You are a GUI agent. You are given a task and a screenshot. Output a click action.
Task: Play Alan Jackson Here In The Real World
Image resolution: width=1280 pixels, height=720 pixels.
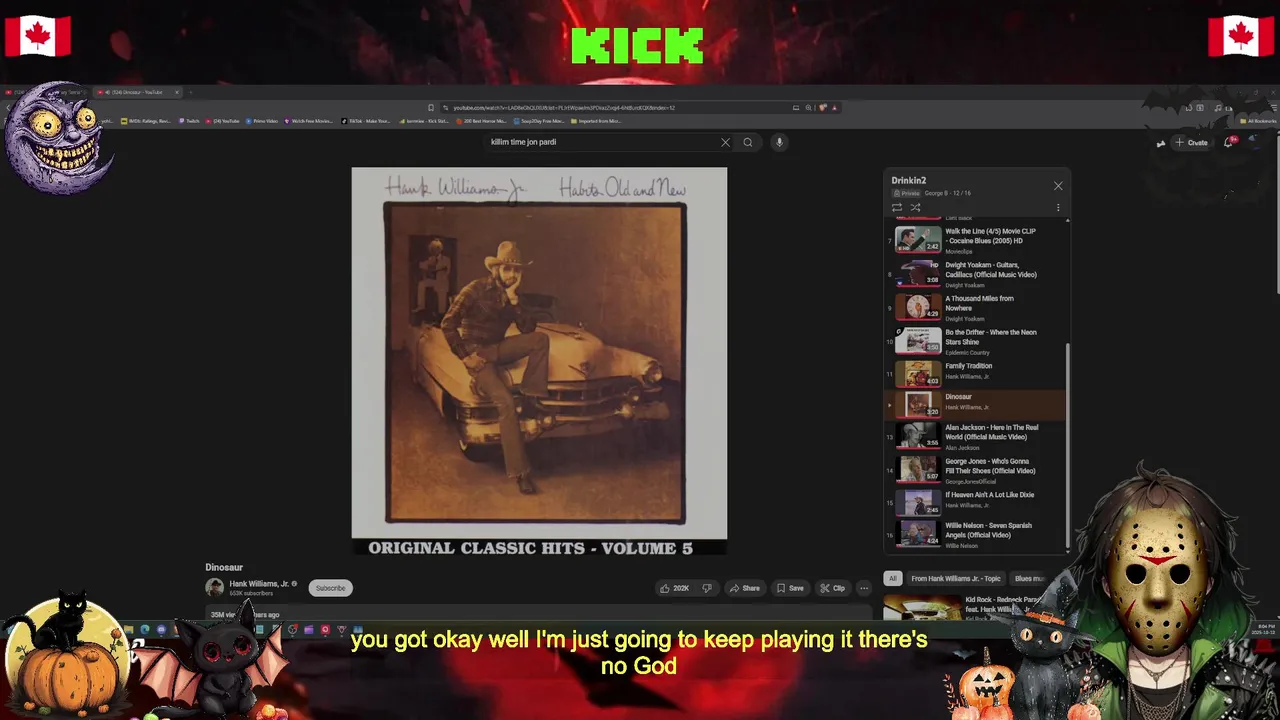tap(975, 436)
